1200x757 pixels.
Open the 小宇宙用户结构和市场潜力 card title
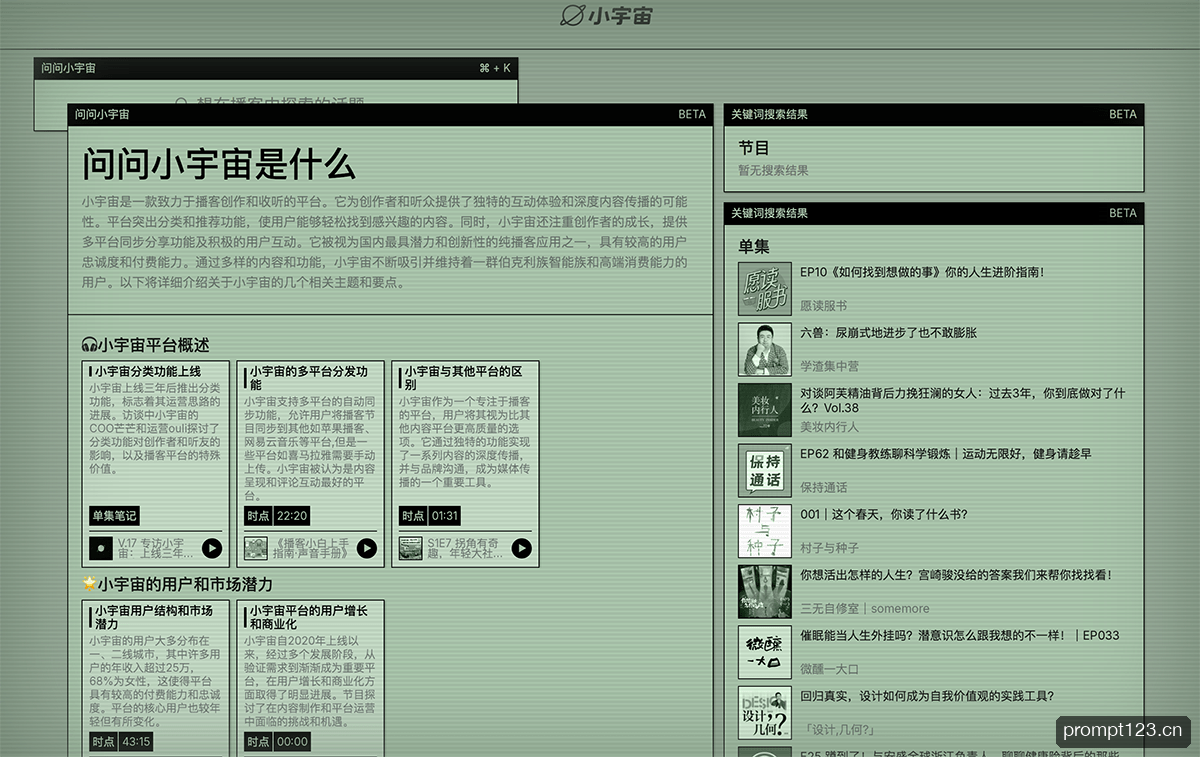(154, 617)
